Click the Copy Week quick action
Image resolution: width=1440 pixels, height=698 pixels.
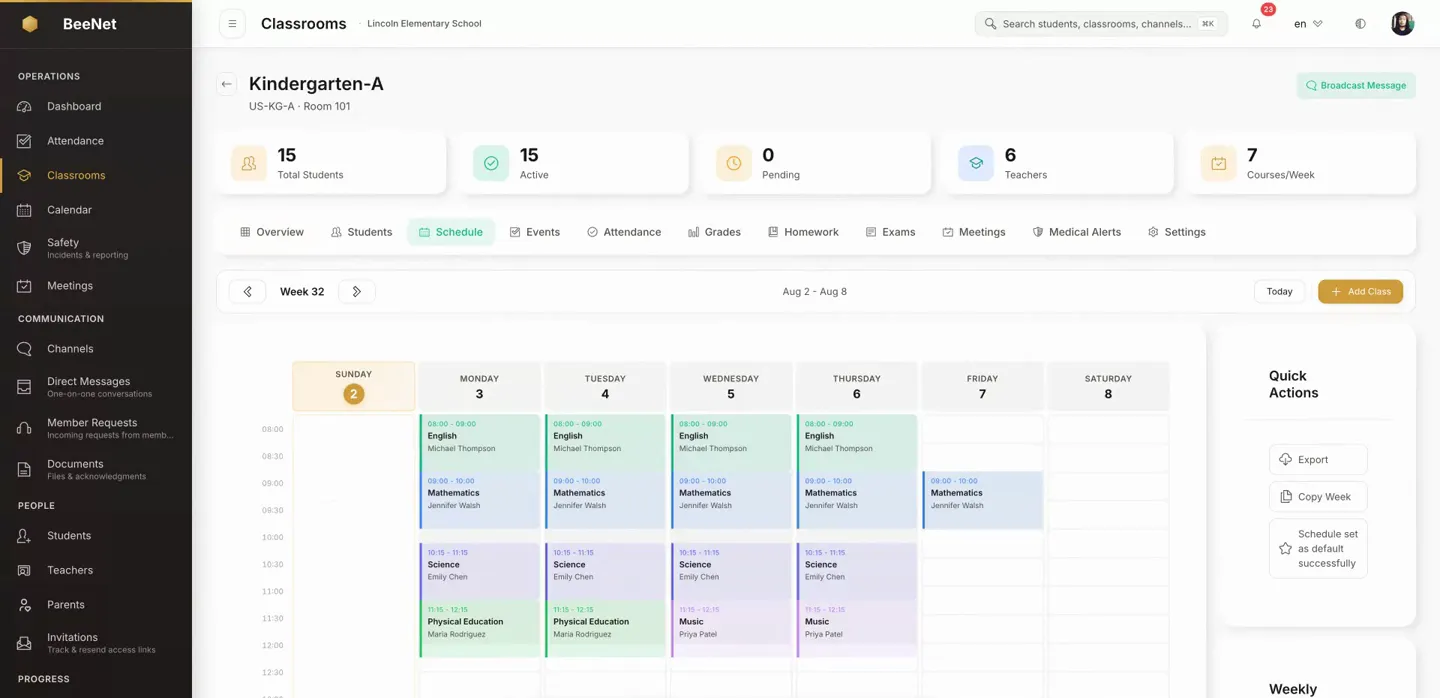[x=1318, y=497]
